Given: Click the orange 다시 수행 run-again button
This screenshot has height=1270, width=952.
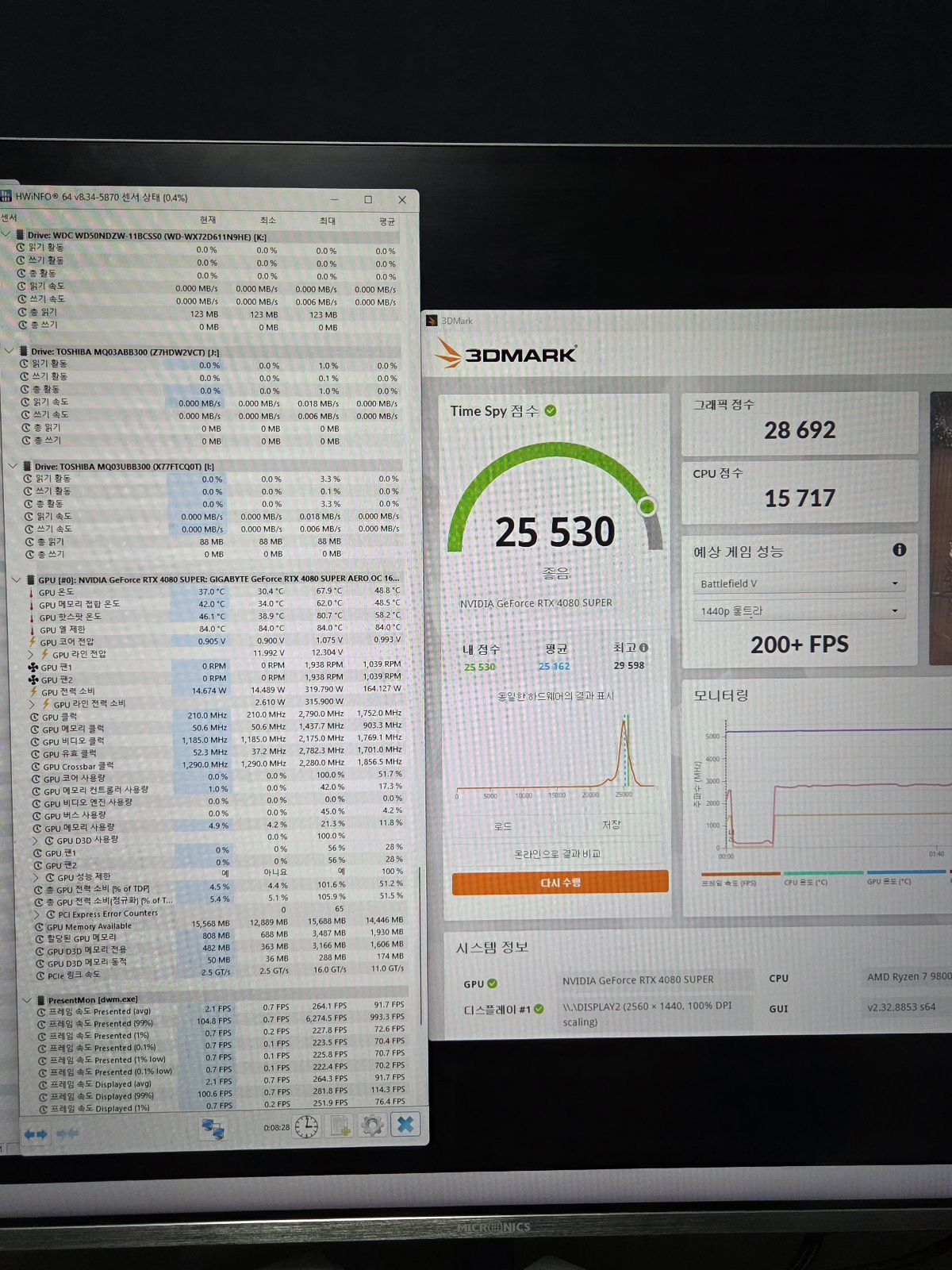Looking at the screenshot, I should coord(560,883).
